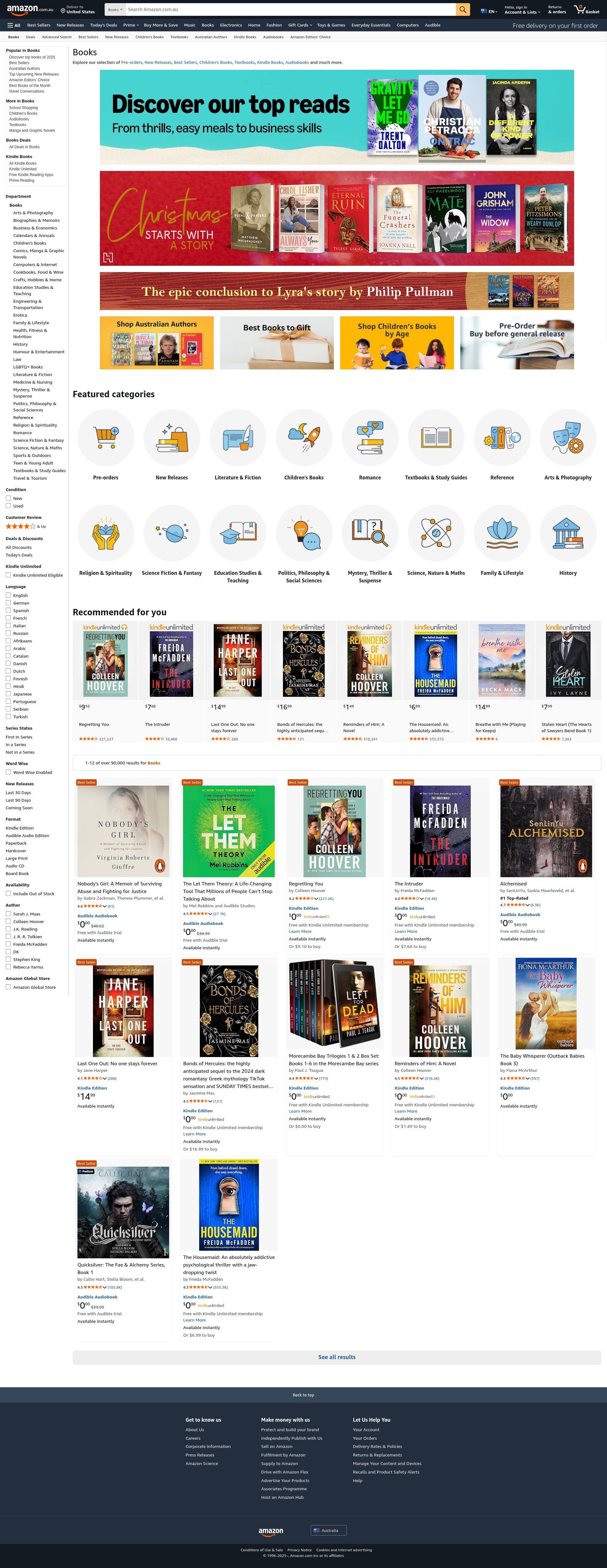This screenshot has height=1568, width=607.
Task: Open the All hamburger menu
Action: pyautogui.click(x=13, y=25)
